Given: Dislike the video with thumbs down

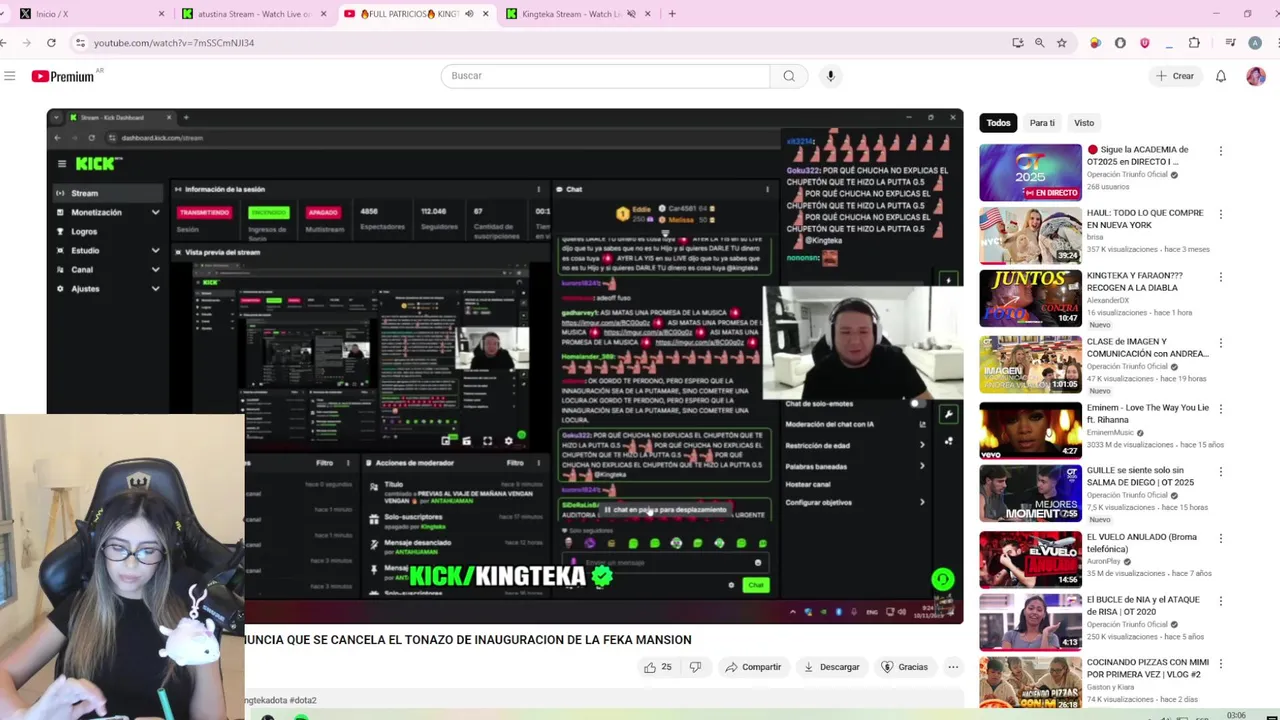Looking at the screenshot, I should [x=695, y=667].
